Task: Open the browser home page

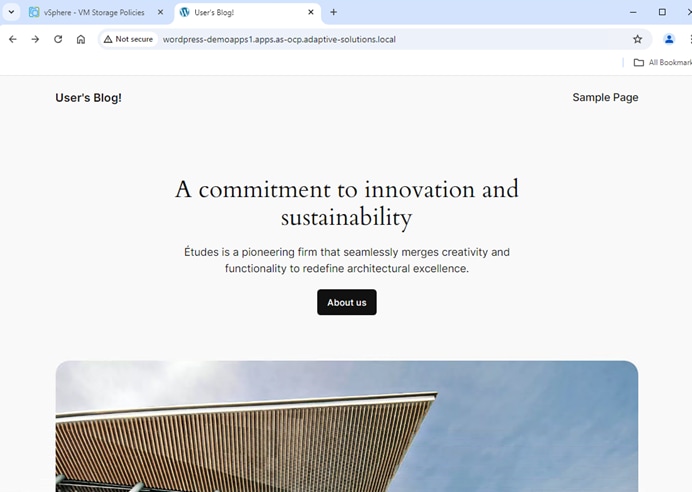Action: 81,39
